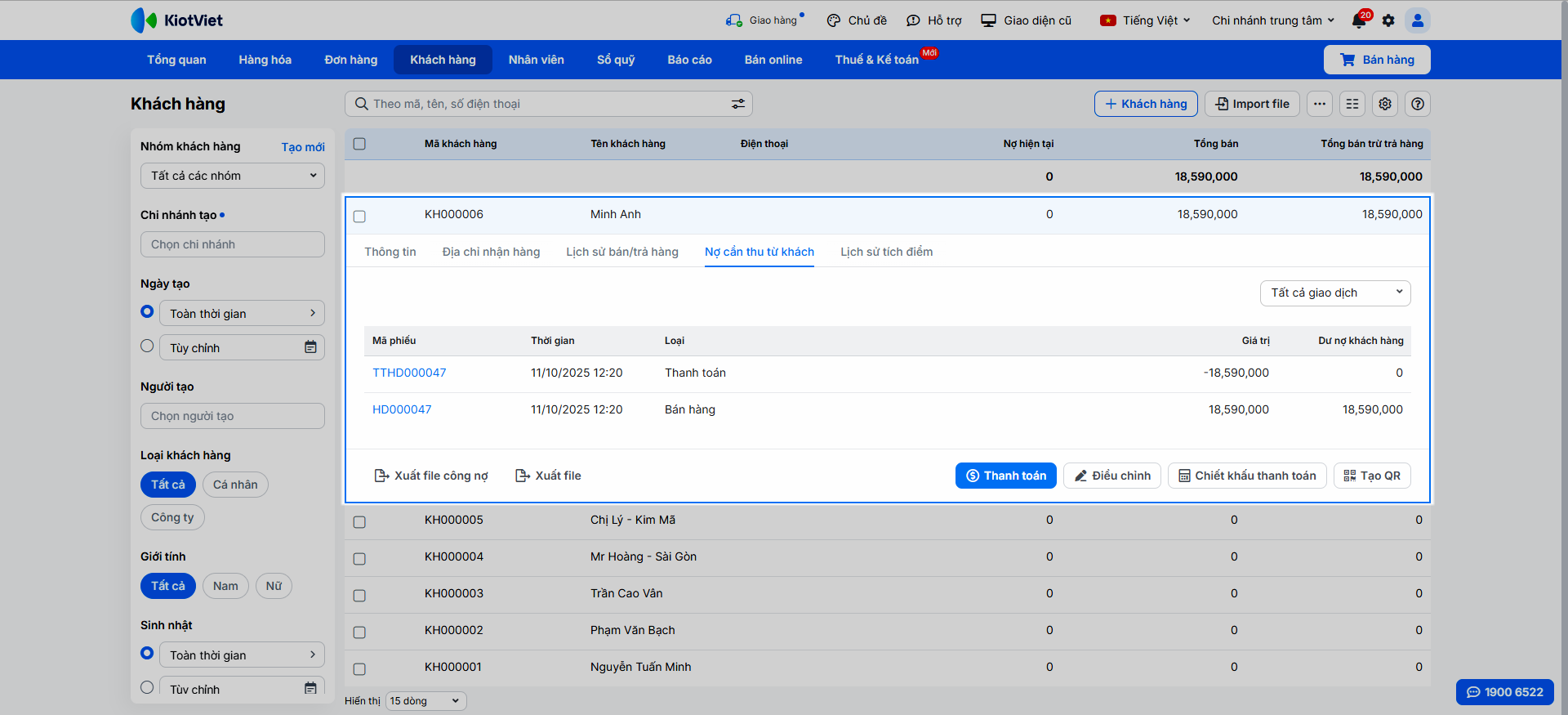The height and width of the screenshot is (715, 1568).
Task: Click the blue Thanh toán button
Action: [1006, 476]
